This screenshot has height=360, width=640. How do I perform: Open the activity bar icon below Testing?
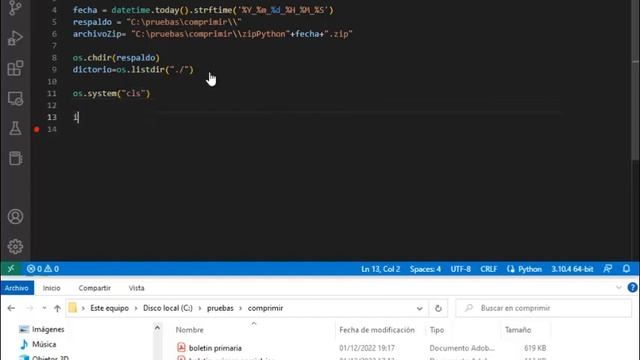pyautogui.click(x=15, y=158)
